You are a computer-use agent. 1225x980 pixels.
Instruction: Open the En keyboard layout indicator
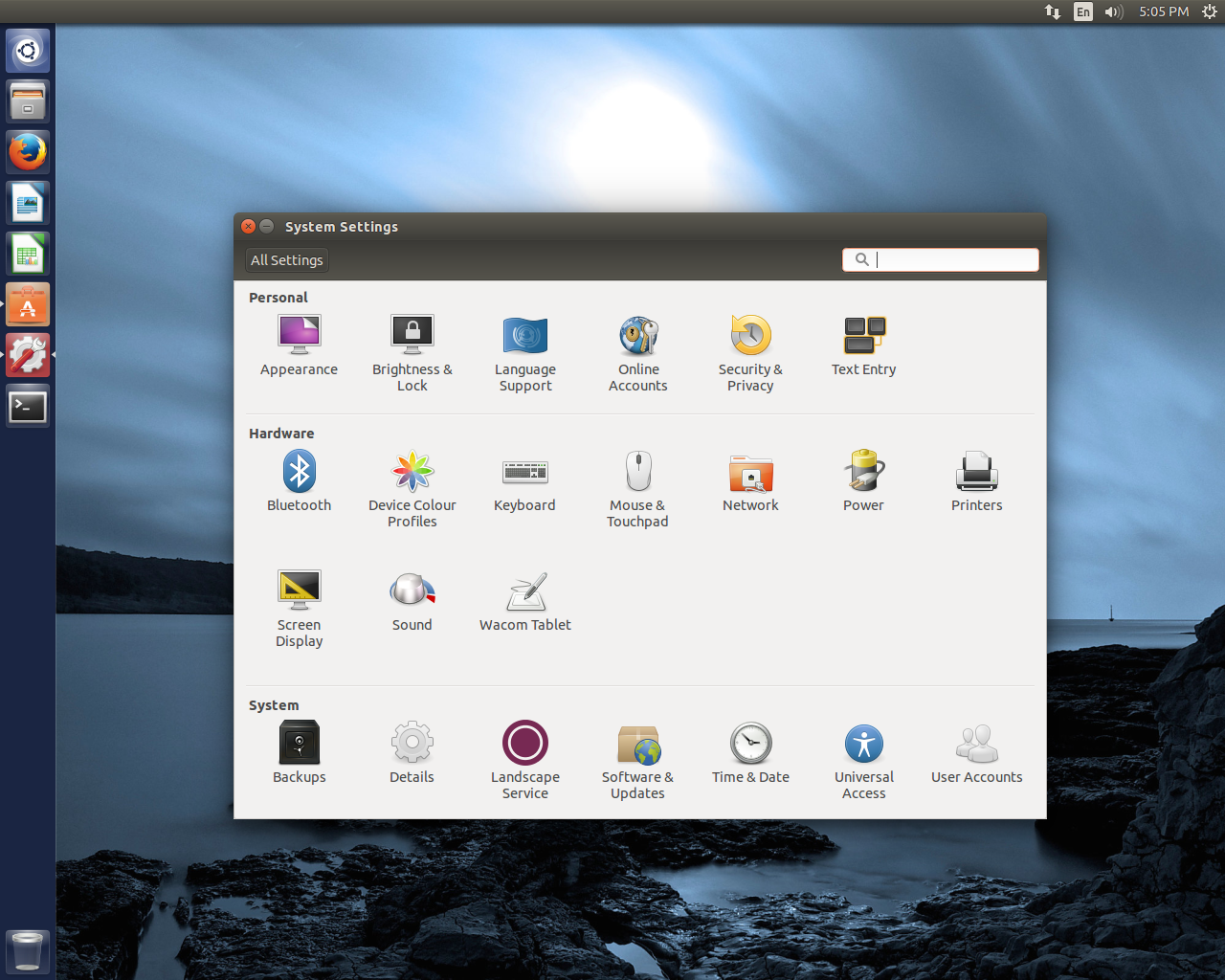tap(1083, 11)
